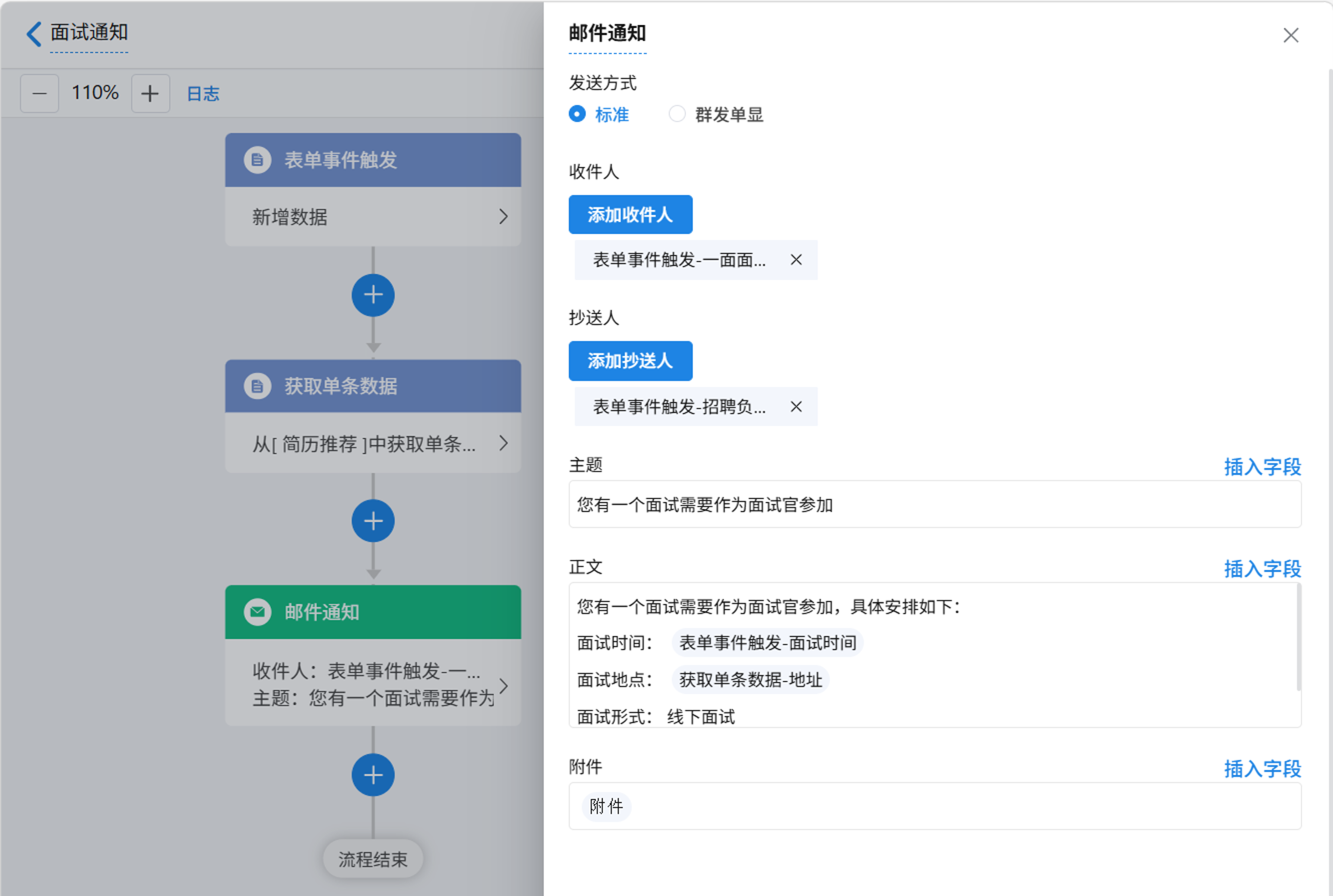The image size is (1333, 896).
Task: Click the 添加抄送人 button
Action: click(630, 361)
